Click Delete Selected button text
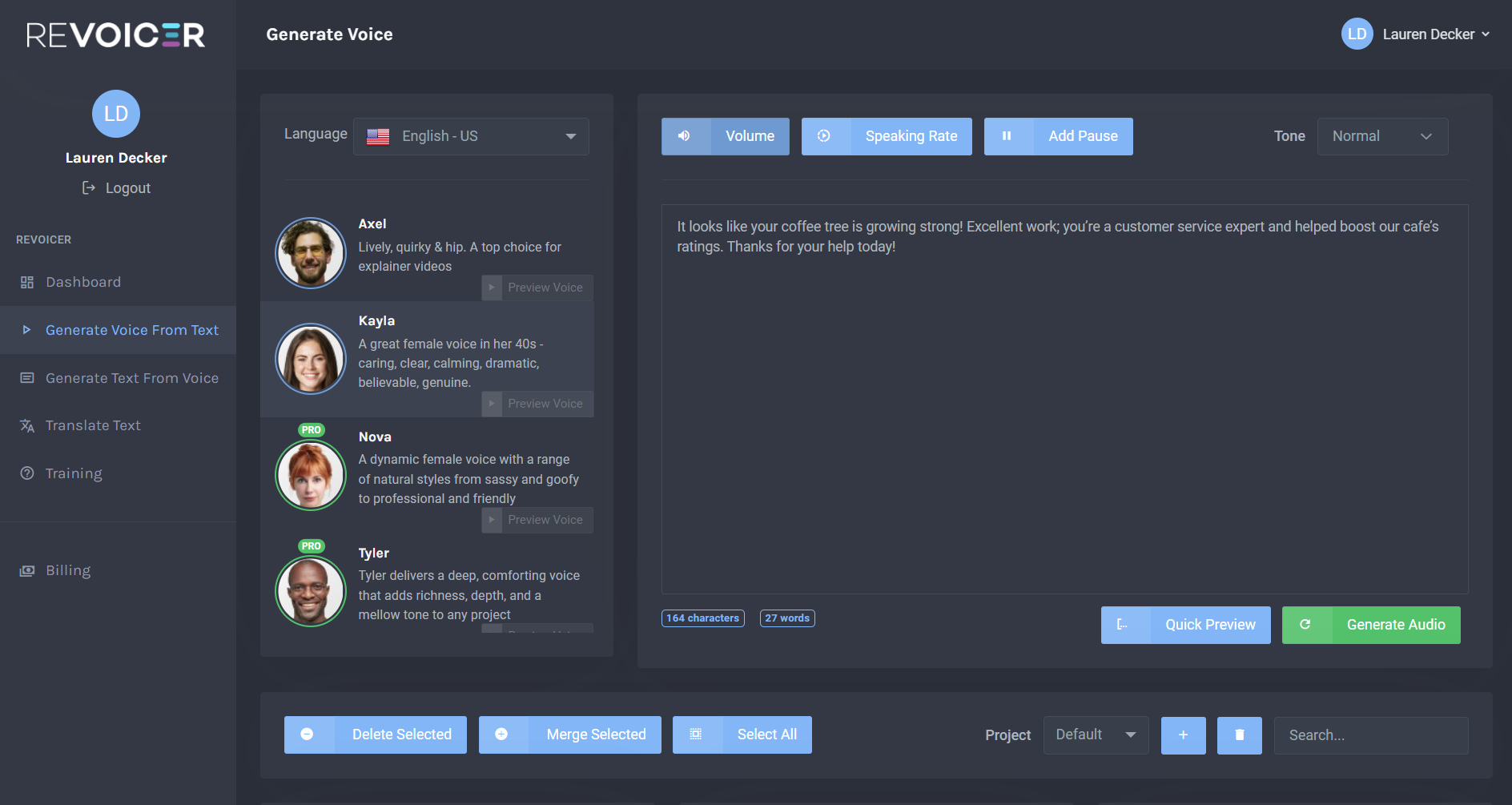This screenshot has width=1512, height=805. pyautogui.click(x=402, y=735)
